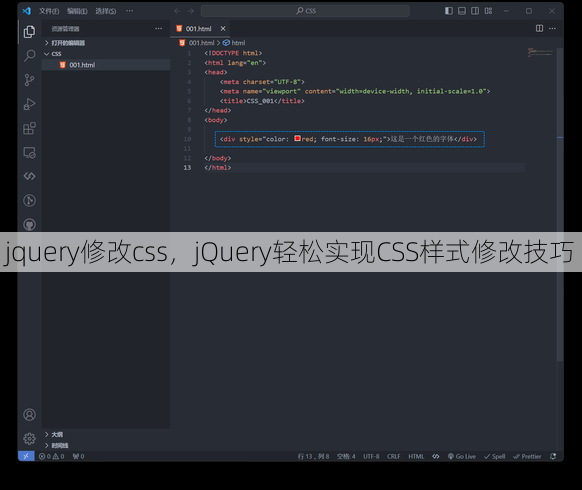Click the VS Code logo in title bar
The width and height of the screenshot is (582, 490).
click(x=27, y=11)
